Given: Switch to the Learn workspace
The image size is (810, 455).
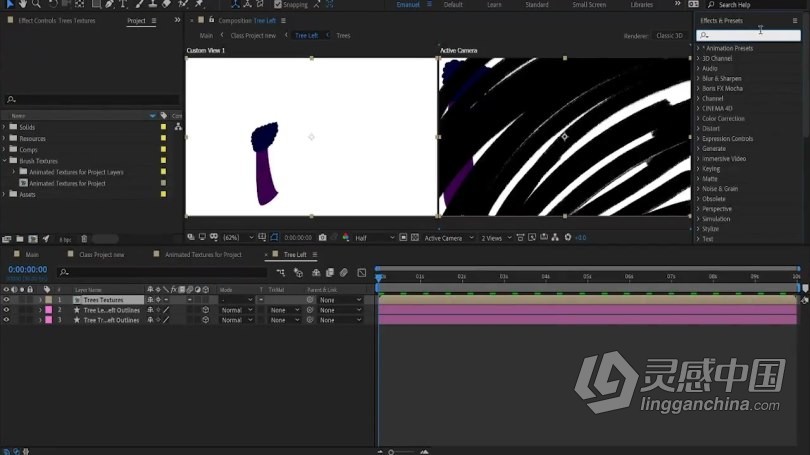Looking at the screenshot, I should tap(494, 5).
